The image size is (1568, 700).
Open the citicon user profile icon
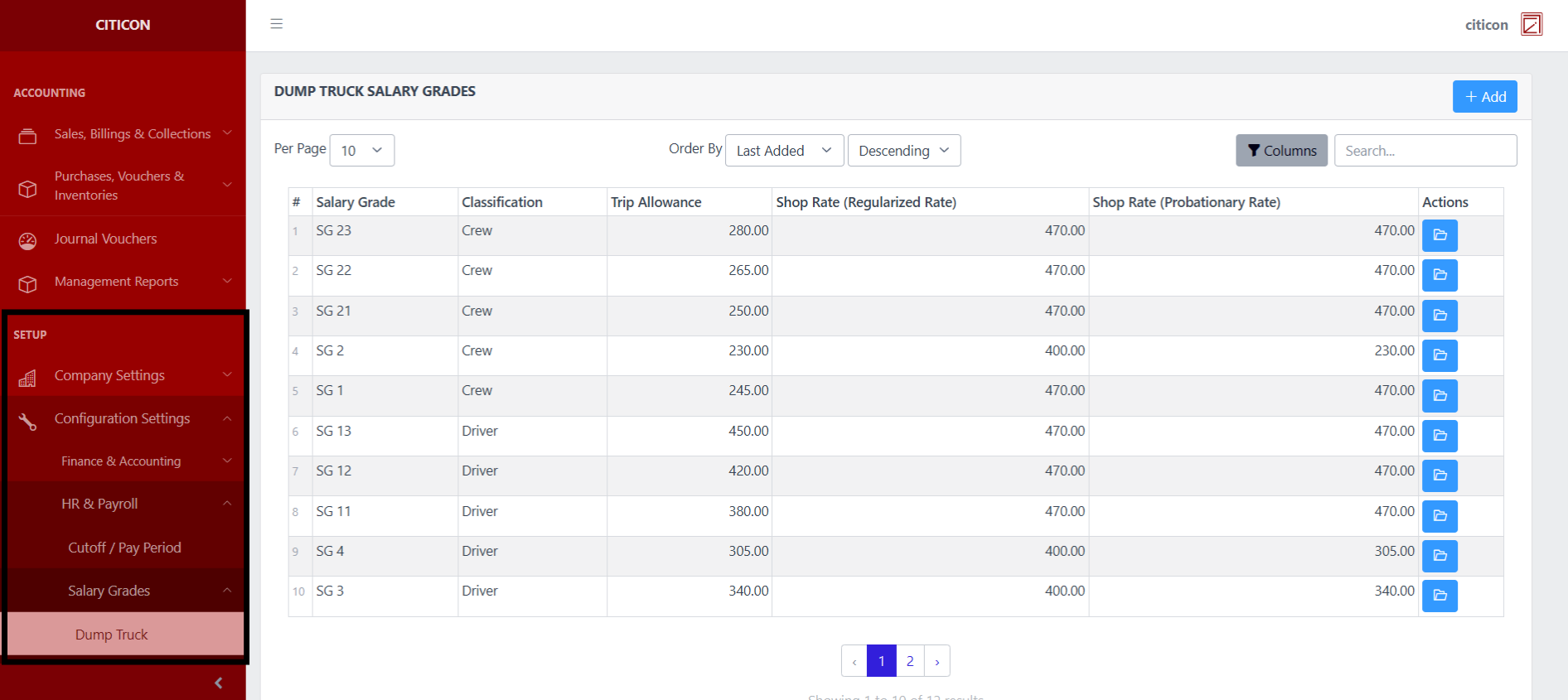click(1531, 25)
